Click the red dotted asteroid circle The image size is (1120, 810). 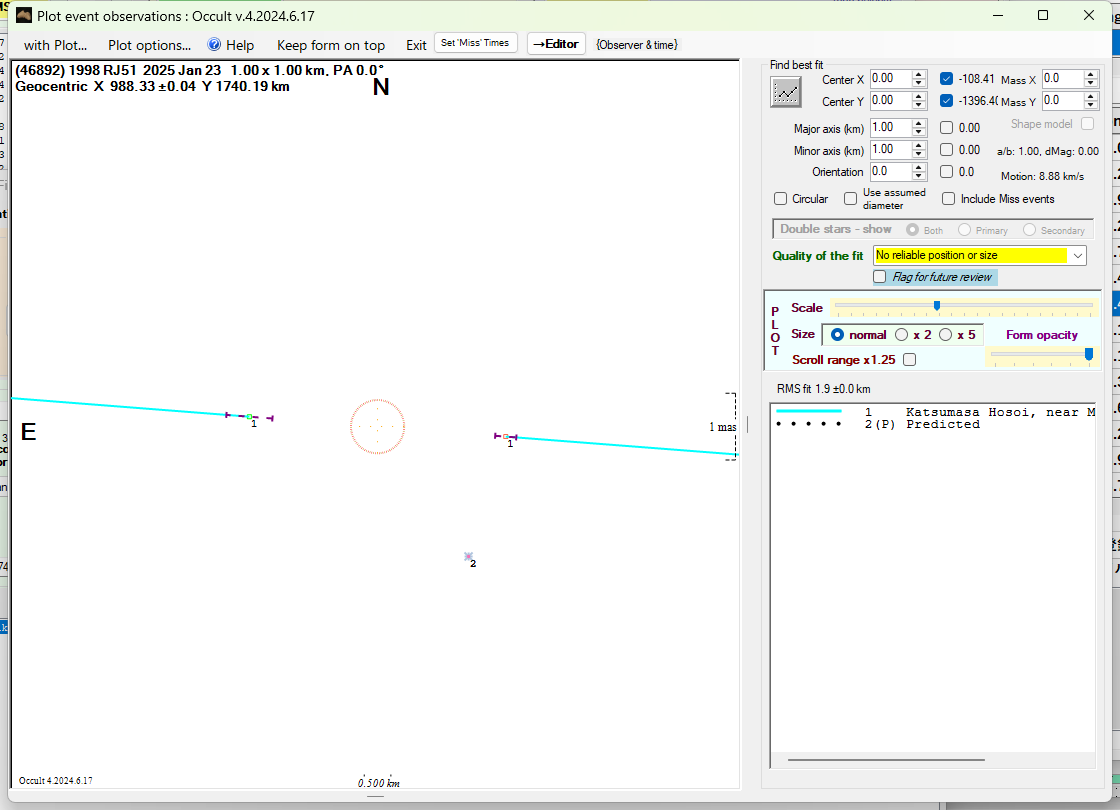pos(377,427)
